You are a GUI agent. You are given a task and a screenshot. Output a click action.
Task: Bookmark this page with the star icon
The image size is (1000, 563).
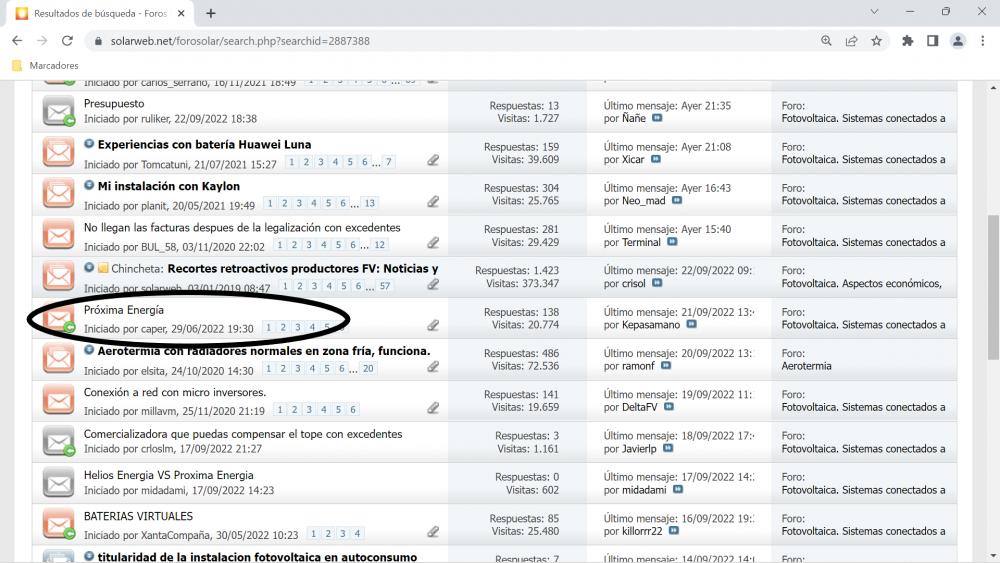(x=876, y=41)
